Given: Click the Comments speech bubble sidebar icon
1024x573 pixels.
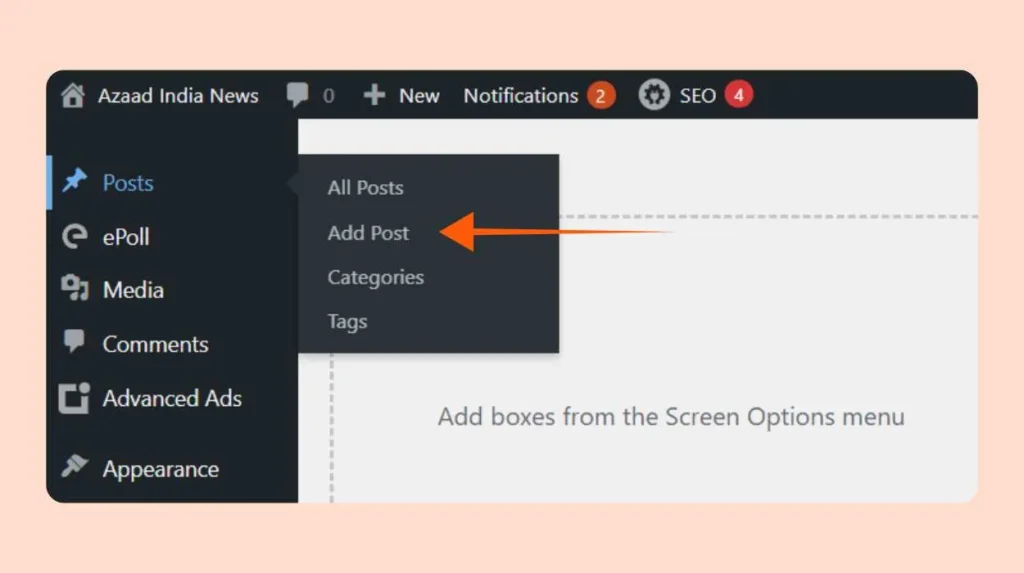Looking at the screenshot, I should tap(75, 343).
